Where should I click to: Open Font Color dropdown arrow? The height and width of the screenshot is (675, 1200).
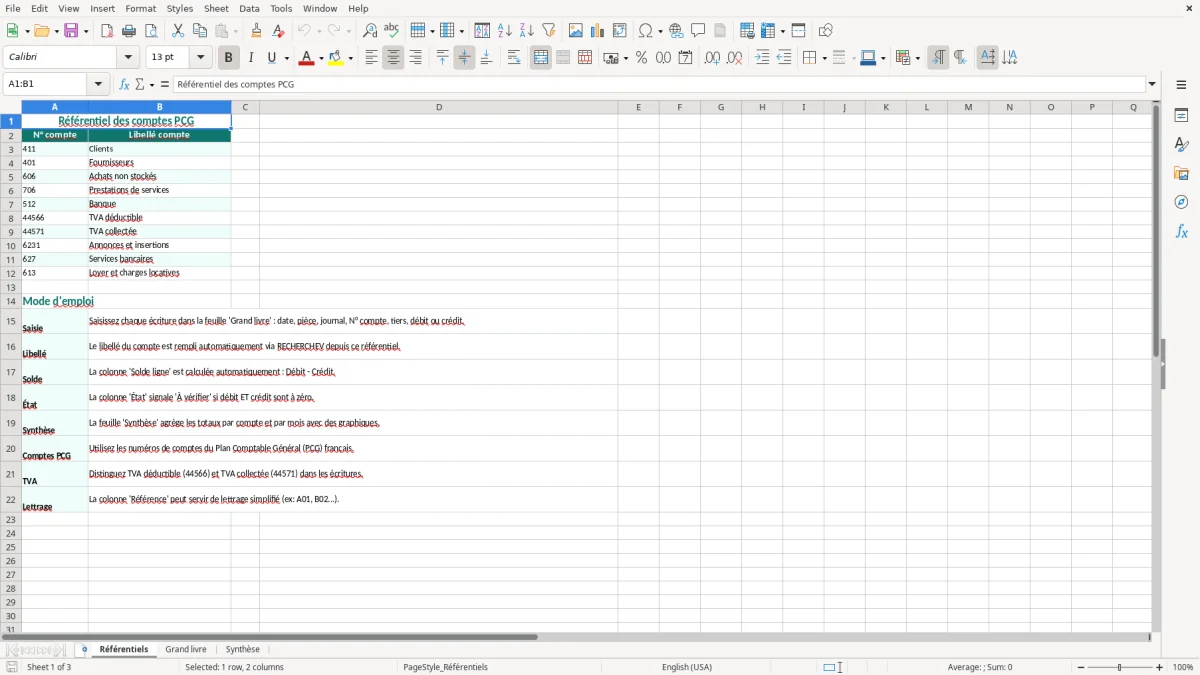(321, 58)
